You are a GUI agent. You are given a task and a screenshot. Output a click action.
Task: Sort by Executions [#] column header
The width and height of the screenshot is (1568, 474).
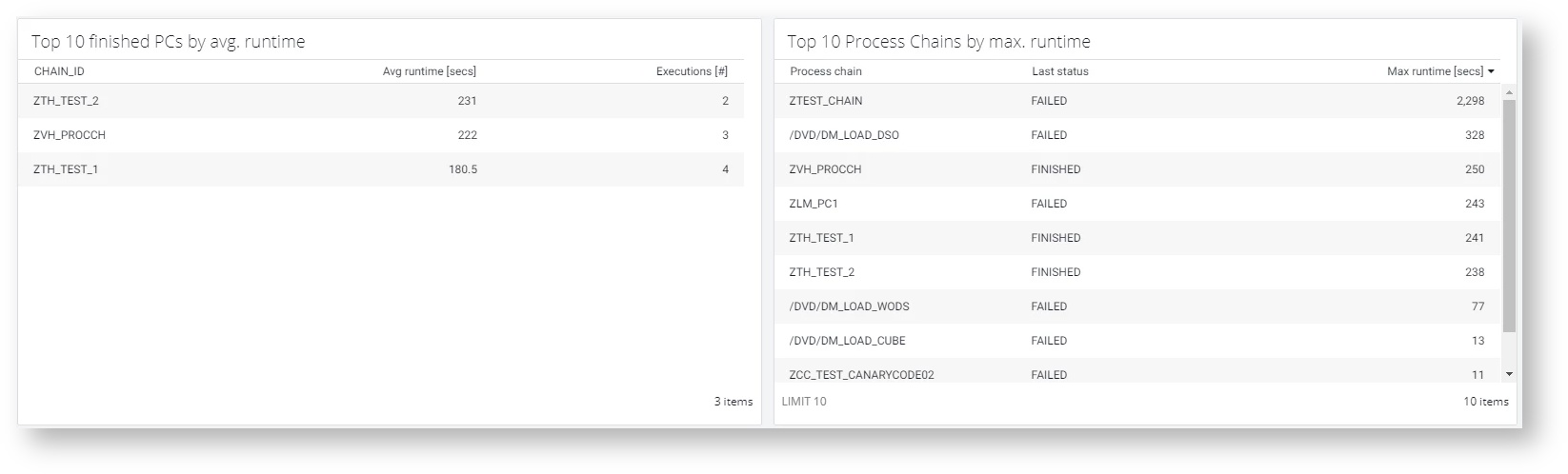tap(692, 71)
